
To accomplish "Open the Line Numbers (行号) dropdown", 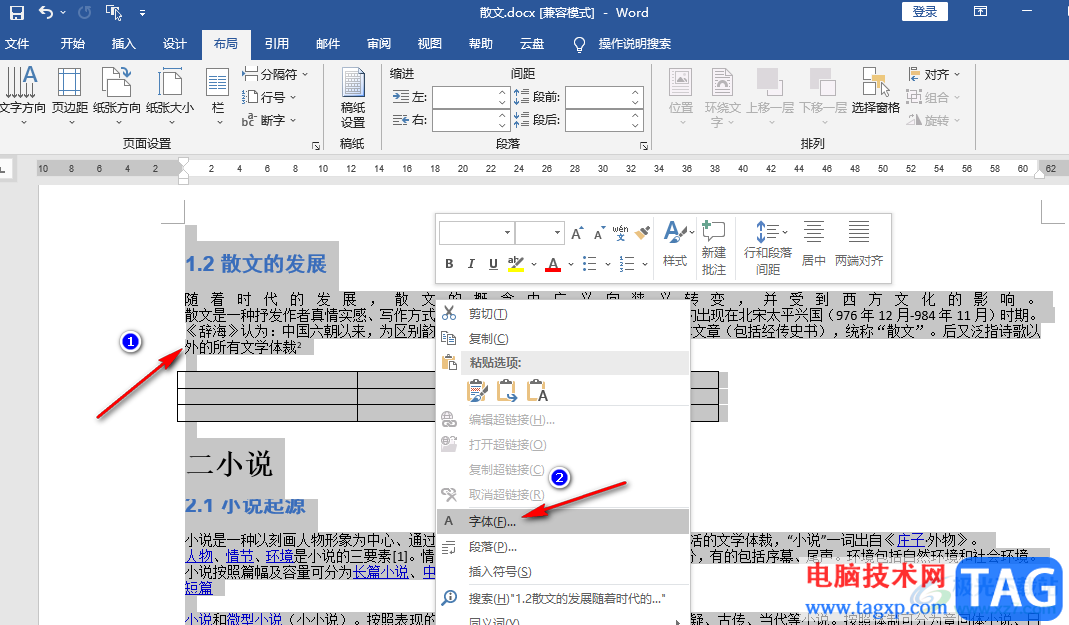I will (270, 97).
